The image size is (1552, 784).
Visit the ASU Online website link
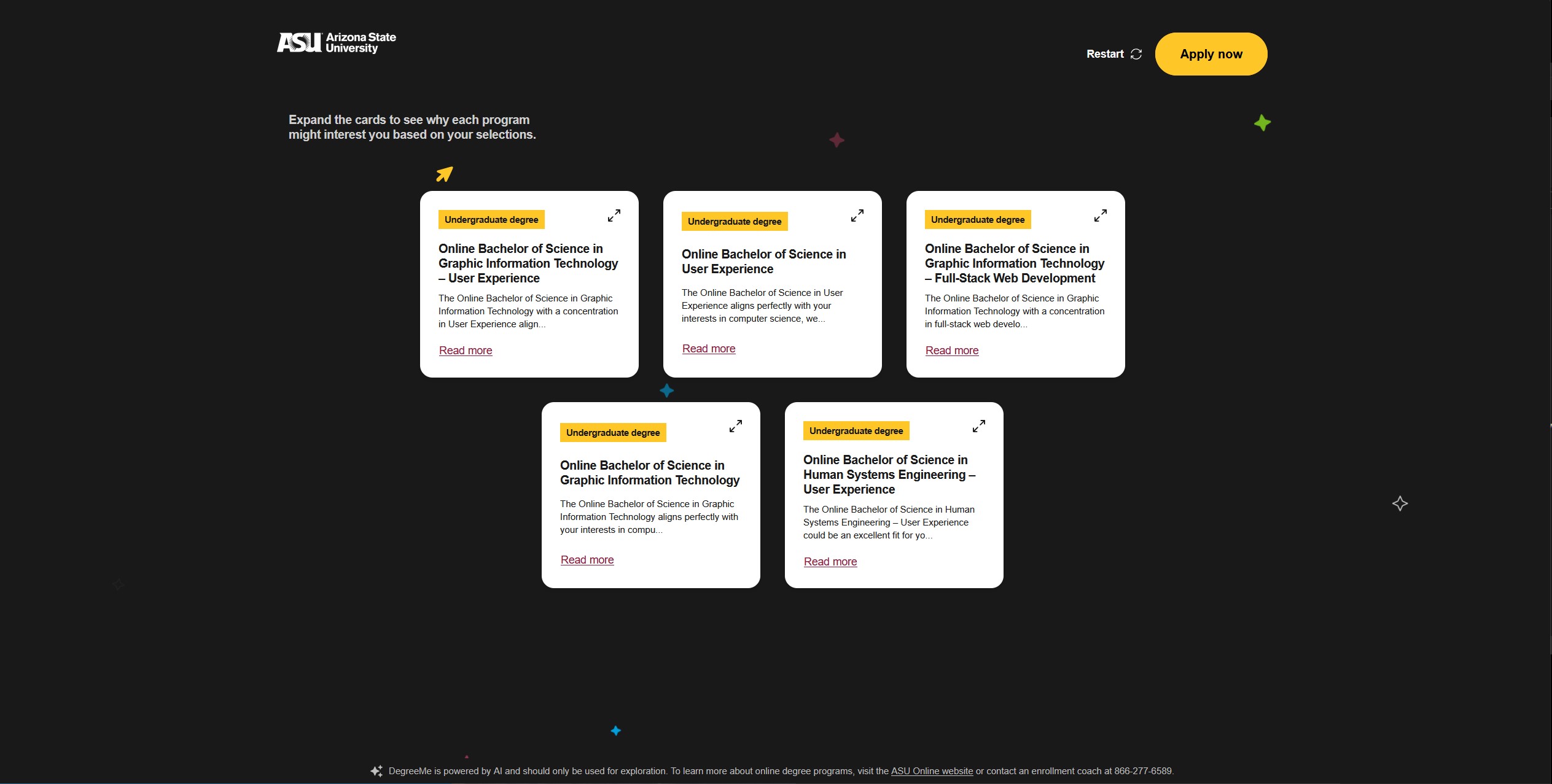[x=932, y=771]
